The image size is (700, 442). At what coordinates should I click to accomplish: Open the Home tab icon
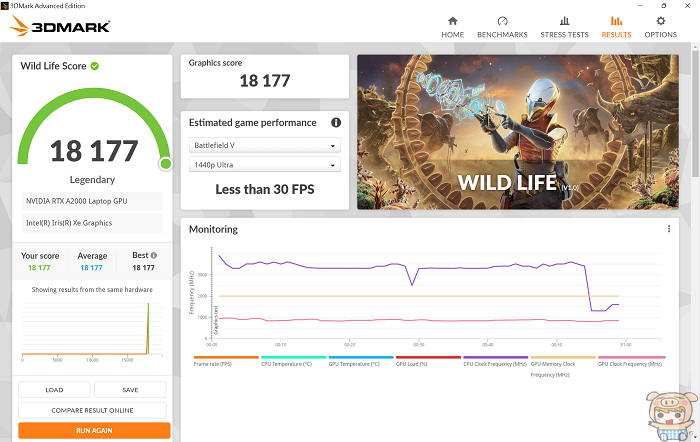(x=452, y=21)
